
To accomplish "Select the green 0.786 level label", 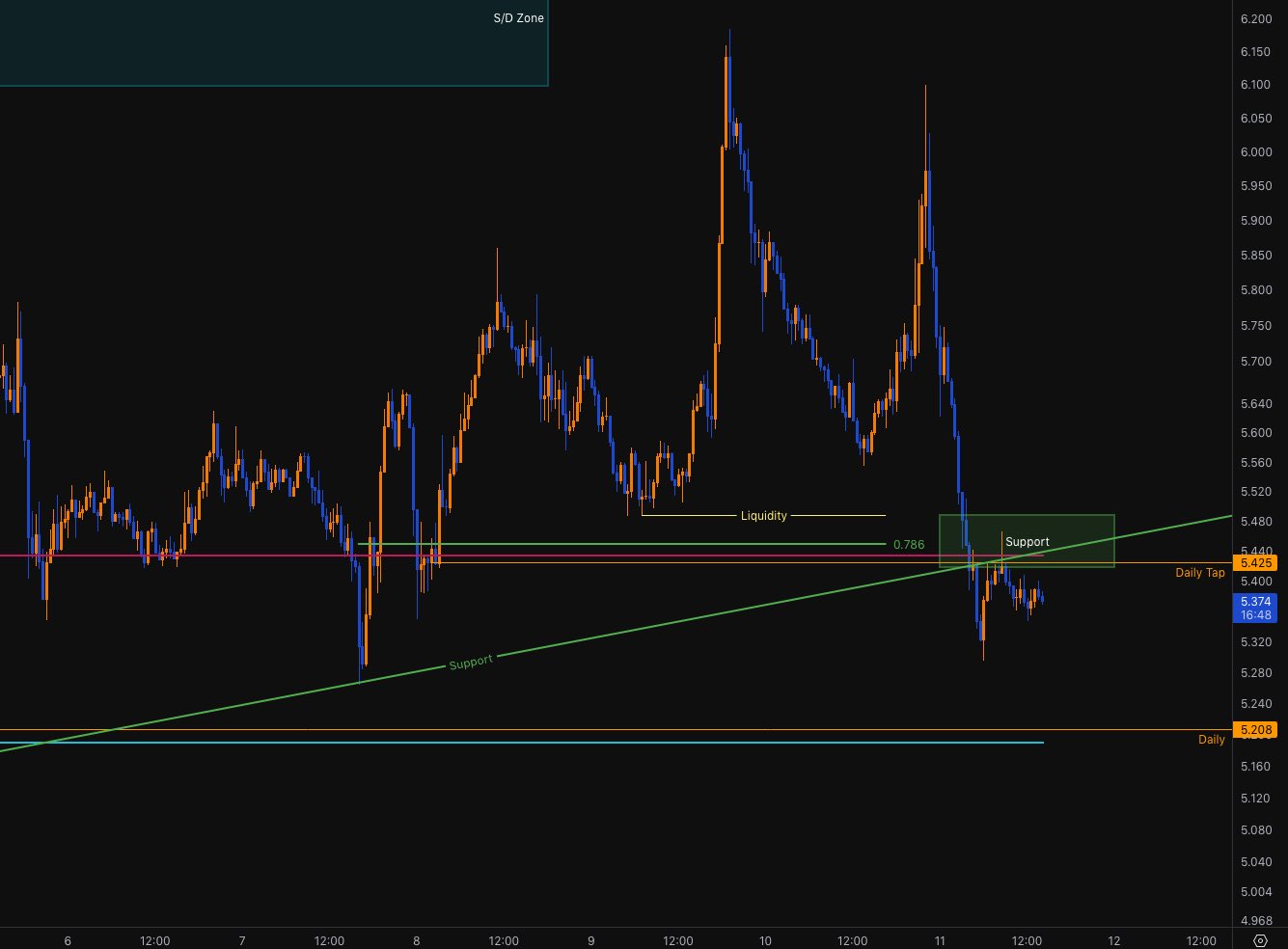I will pyautogui.click(x=908, y=545).
